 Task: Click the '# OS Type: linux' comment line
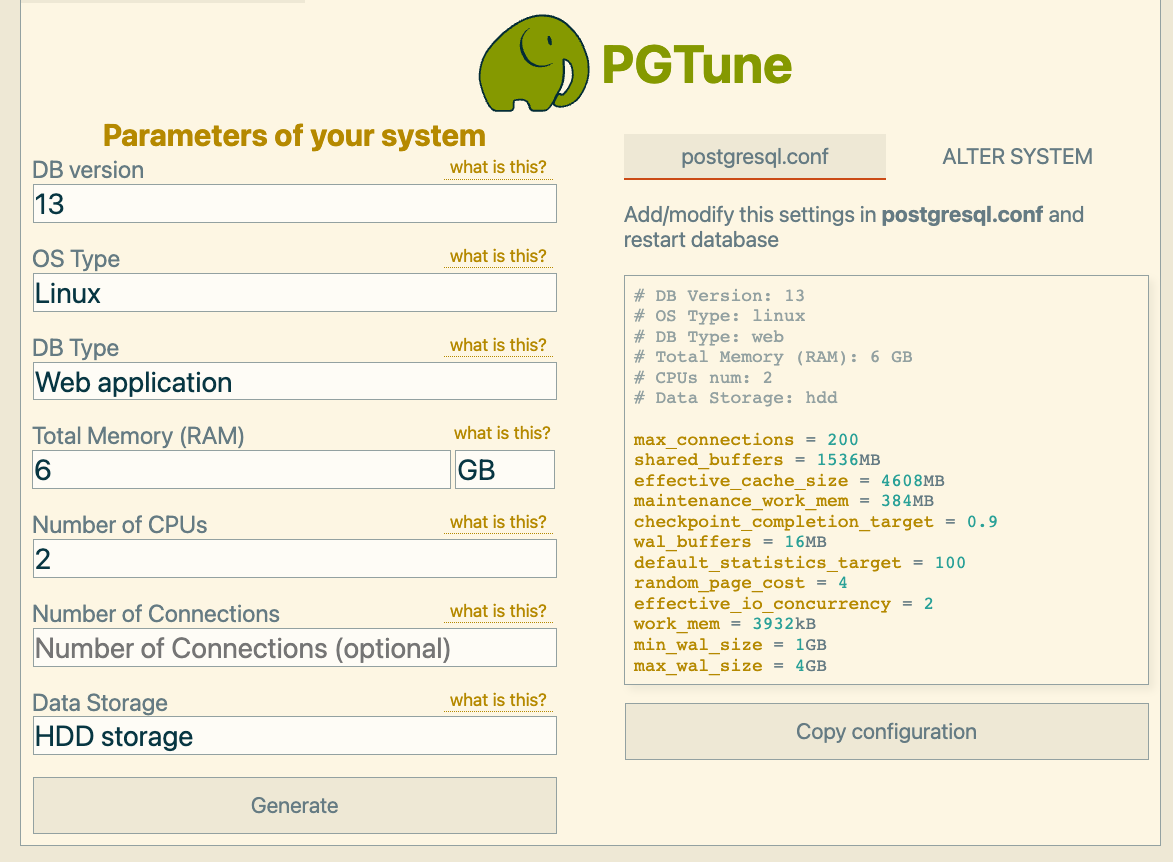(720, 317)
